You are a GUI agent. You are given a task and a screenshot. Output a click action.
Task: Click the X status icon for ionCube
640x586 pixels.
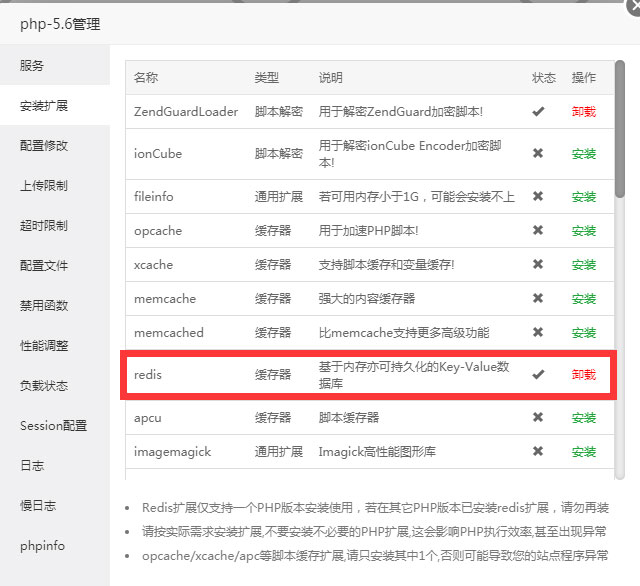pos(538,154)
